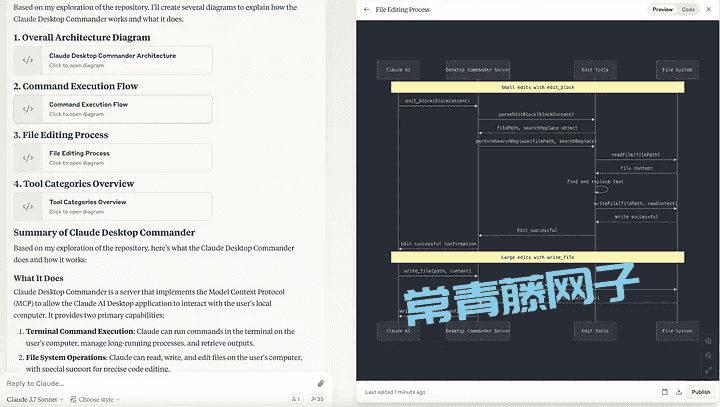Click the 'Small edits with edit_block' note
Screen dimensions: 720x407
click(537, 87)
